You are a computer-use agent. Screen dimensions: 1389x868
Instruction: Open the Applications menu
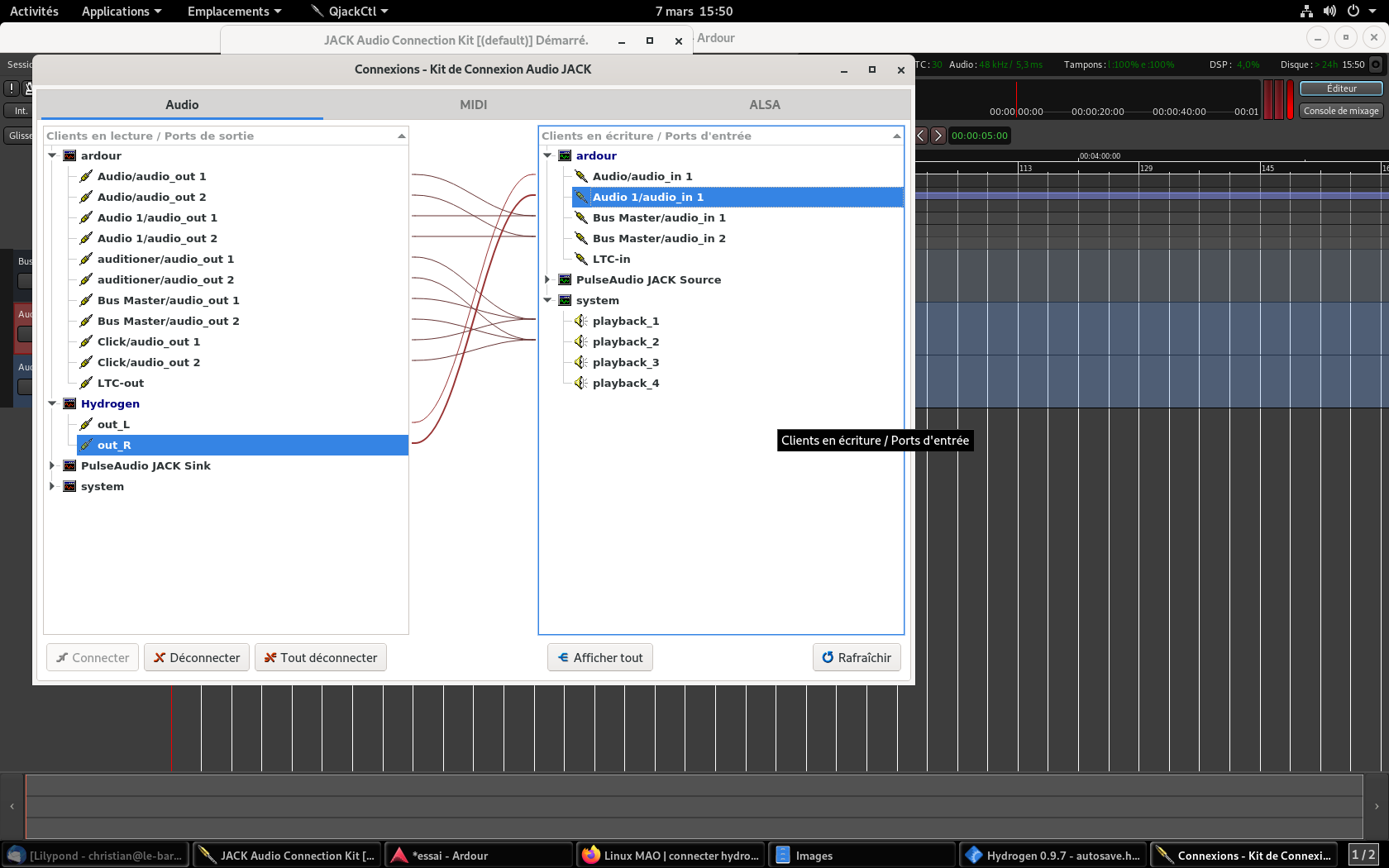pos(122,11)
